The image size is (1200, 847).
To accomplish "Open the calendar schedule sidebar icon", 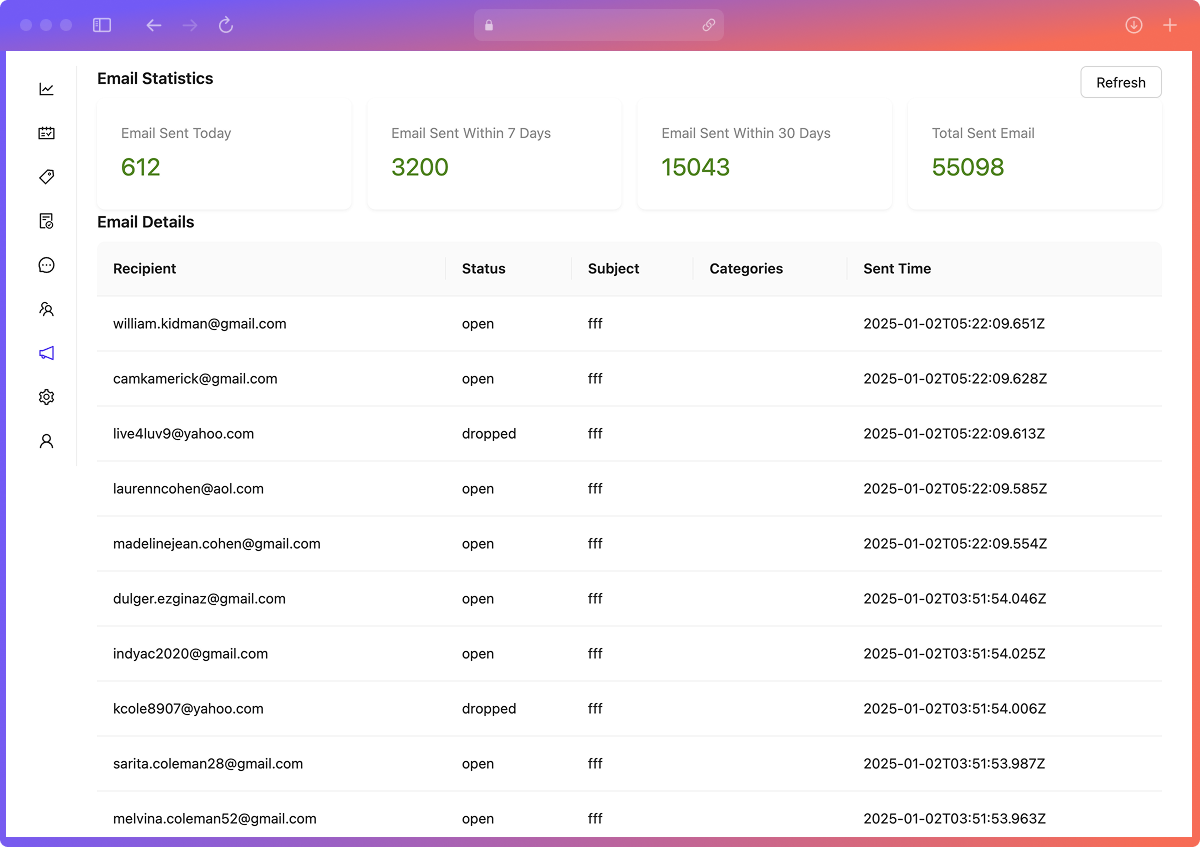I will click(x=46, y=133).
